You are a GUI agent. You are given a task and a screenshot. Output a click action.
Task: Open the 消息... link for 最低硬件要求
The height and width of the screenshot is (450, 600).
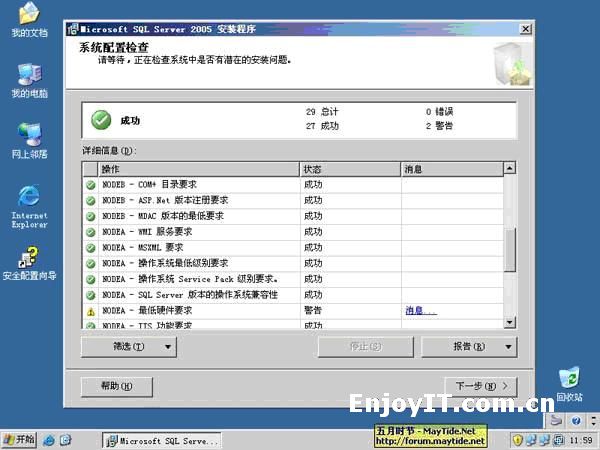tap(421, 310)
